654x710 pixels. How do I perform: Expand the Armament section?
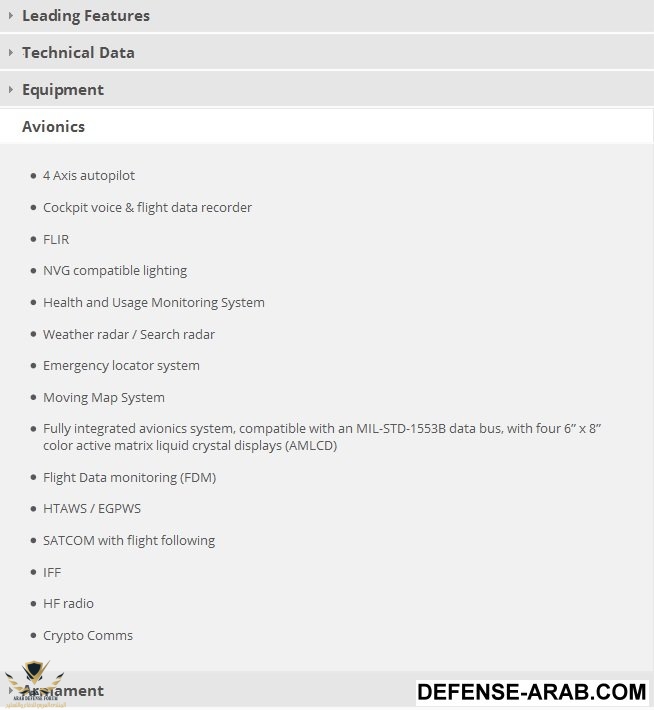(x=327, y=690)
